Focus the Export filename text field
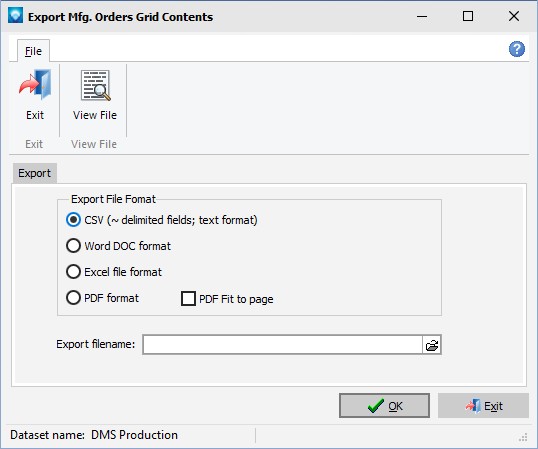The height and width of the screenshot is (449, 538). pyautogui.click(x=282, y=345)
